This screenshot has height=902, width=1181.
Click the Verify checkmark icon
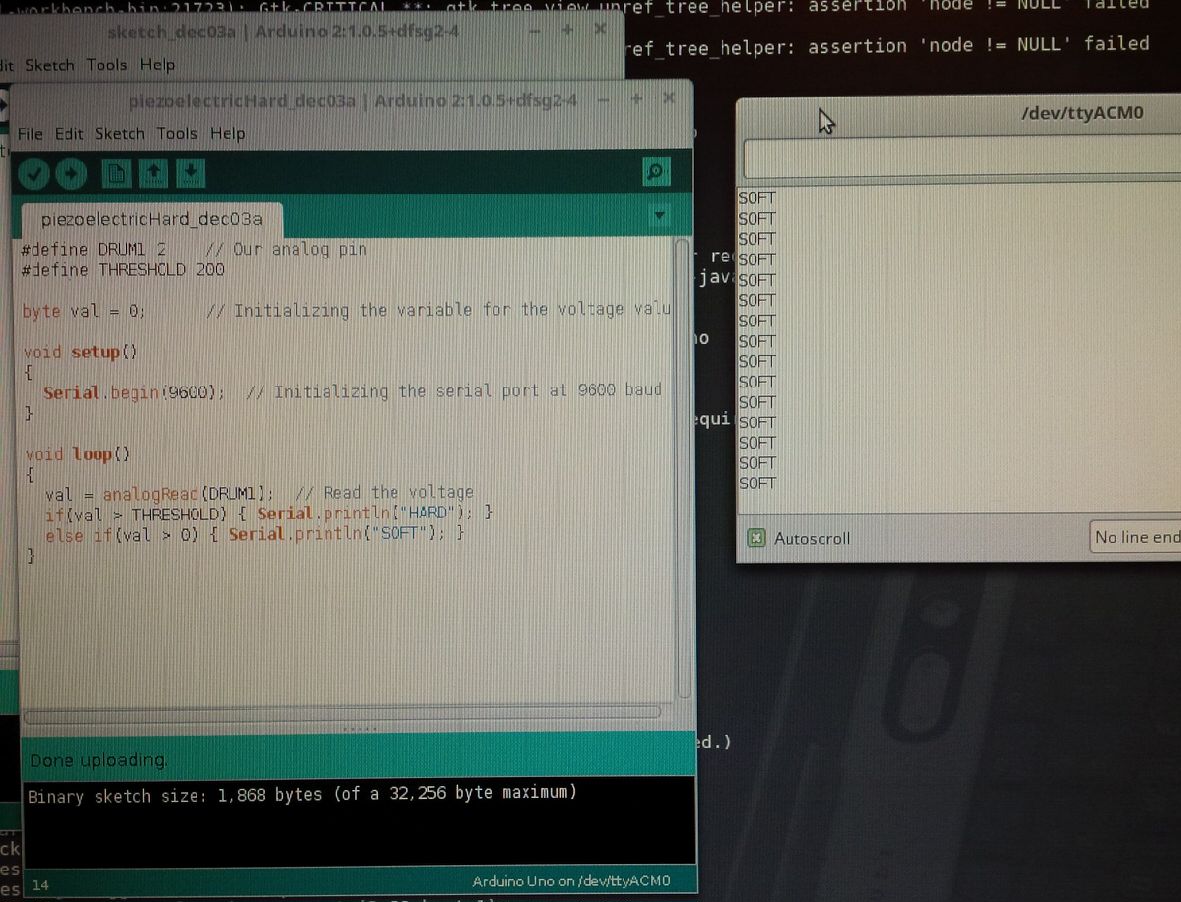coord(33,173)
